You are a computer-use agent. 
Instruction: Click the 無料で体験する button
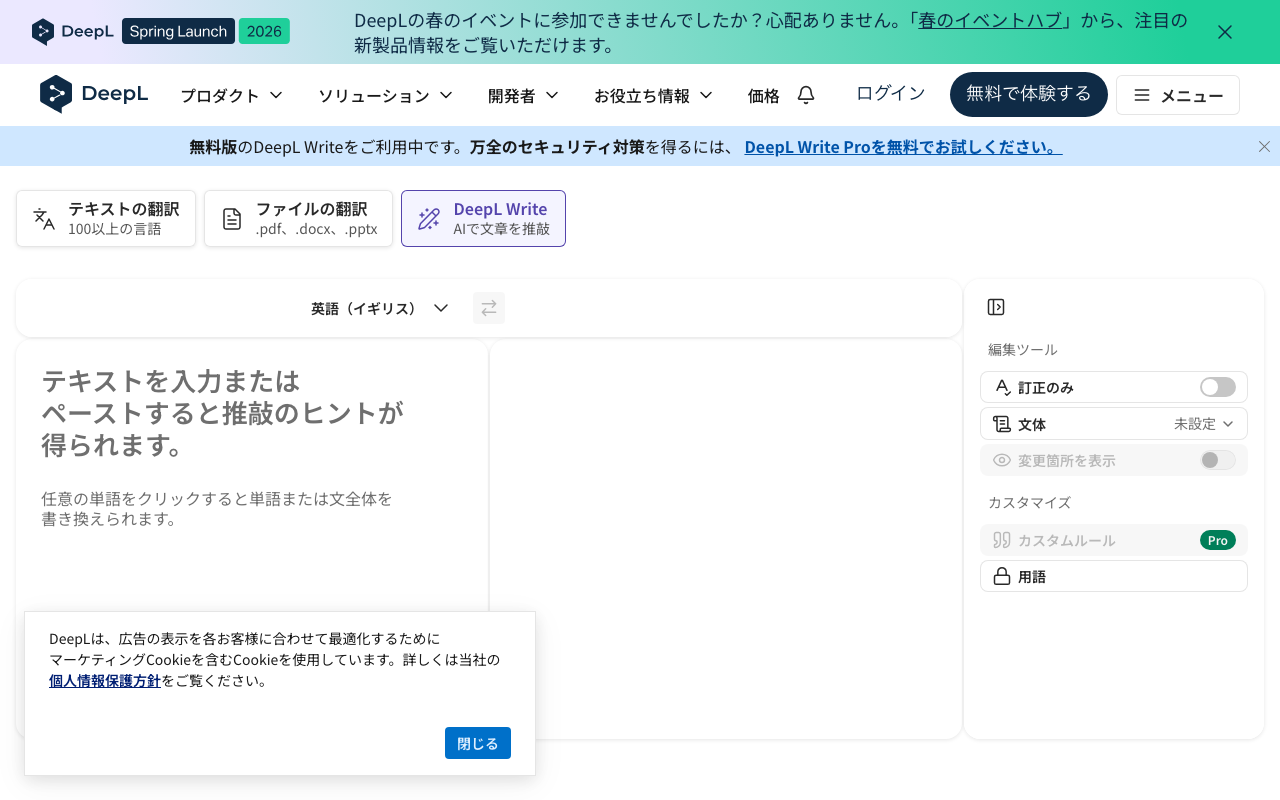[1029, 94]
